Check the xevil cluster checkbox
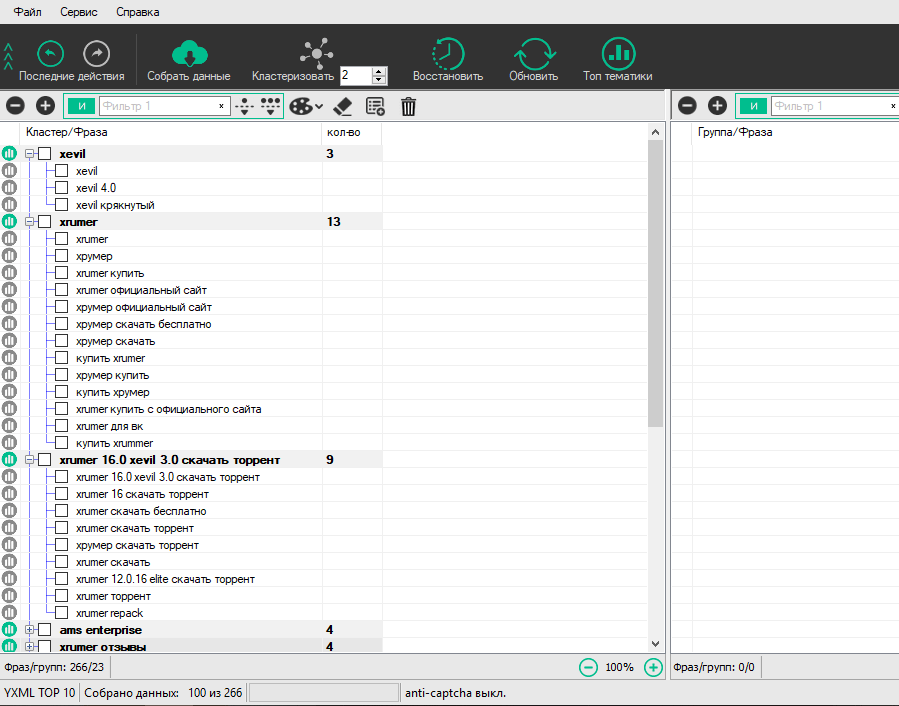This screenshot has height=706, width=899. [45, 154]
